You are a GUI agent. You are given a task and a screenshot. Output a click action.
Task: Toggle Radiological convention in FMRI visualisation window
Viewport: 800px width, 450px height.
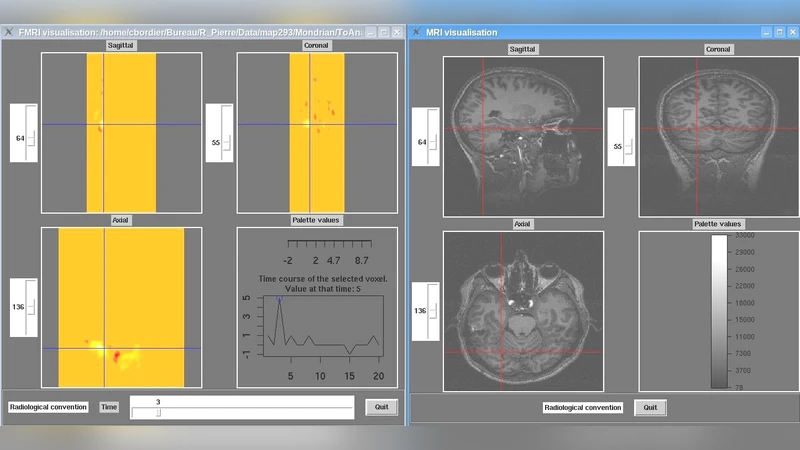point(48,407)
